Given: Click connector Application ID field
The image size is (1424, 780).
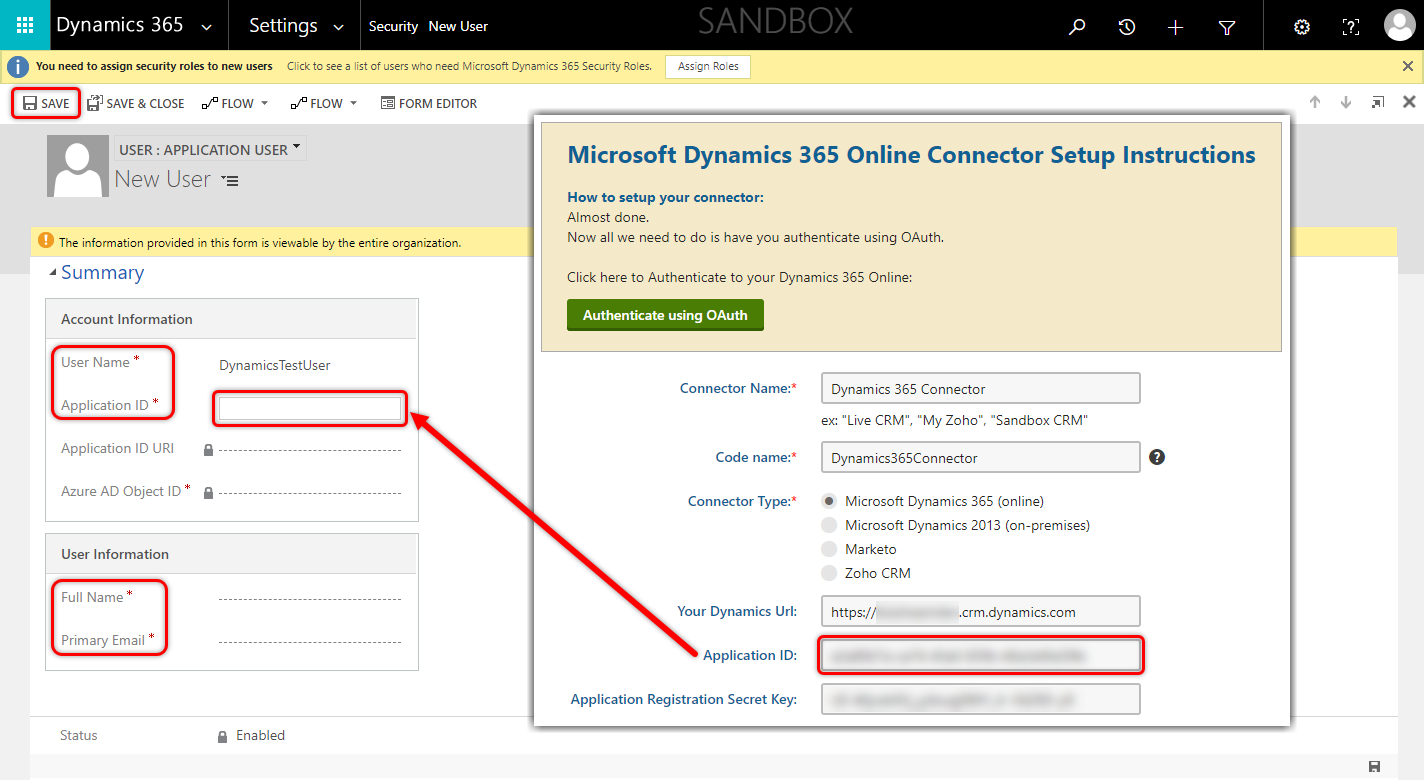Looking at the screenshot, I should pyautogui.click(x=980, y=655).
